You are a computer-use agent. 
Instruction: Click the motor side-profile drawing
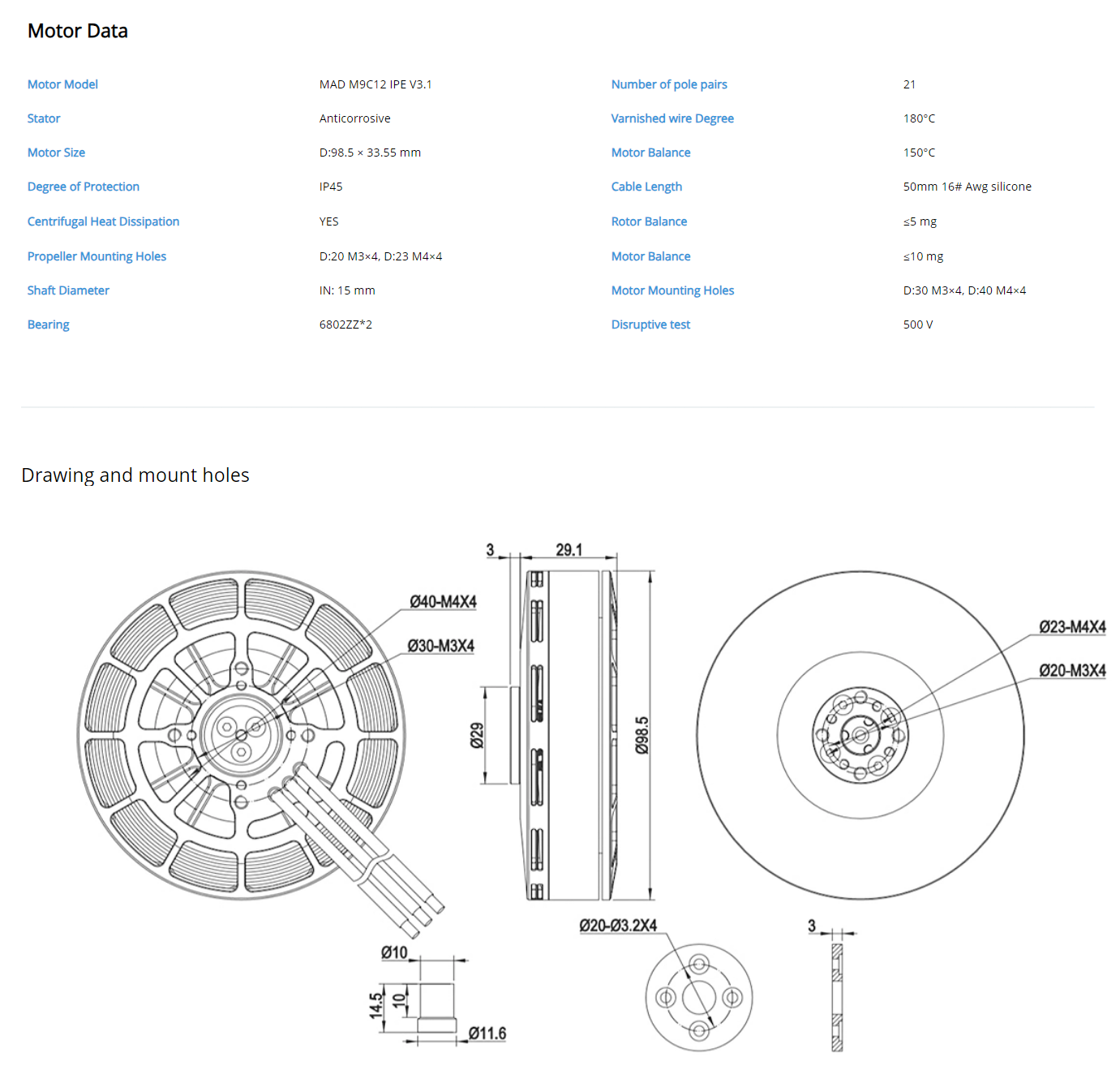pyautogui.click(x=565, y=735)
